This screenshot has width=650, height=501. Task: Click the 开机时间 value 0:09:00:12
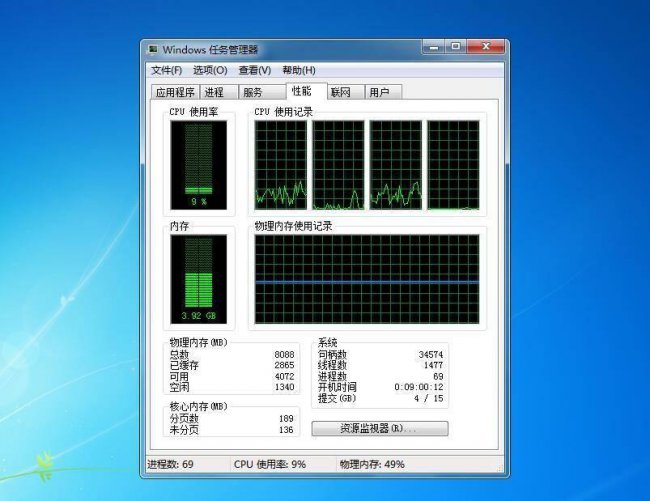(419, 387)
